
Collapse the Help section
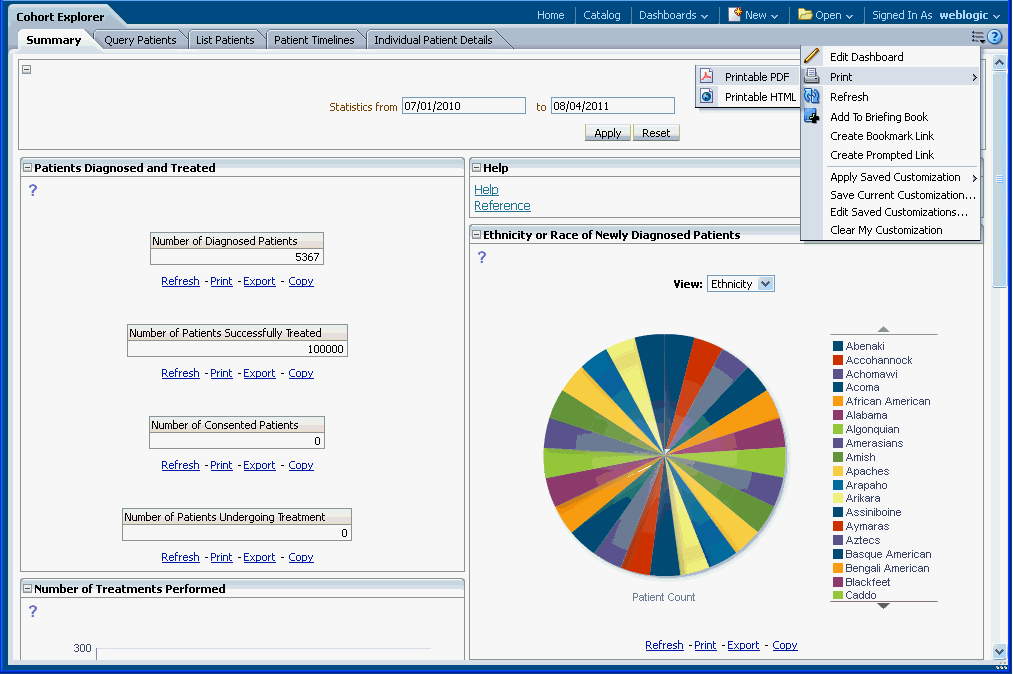point(476,167)
